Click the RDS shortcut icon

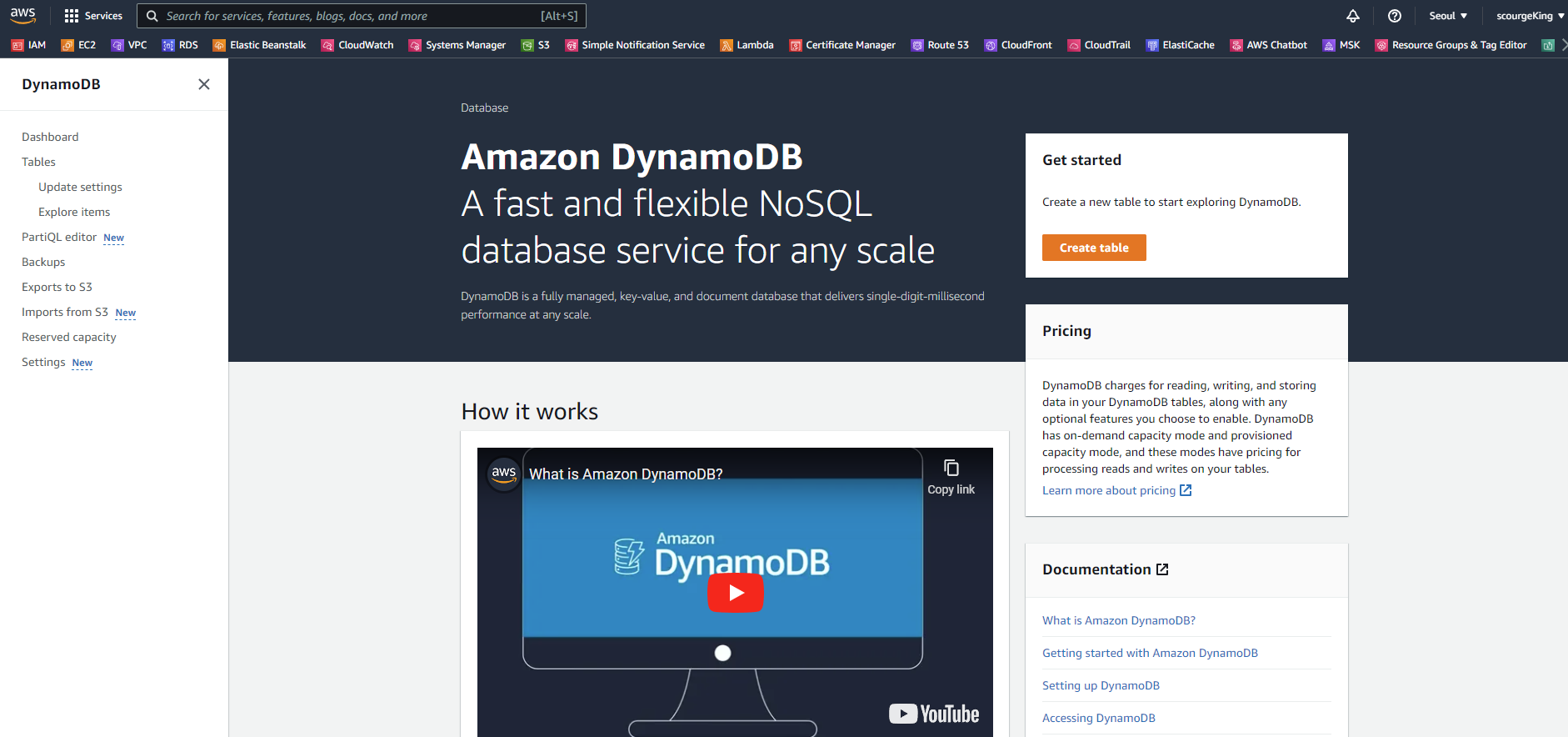click(x=168, y=45)
